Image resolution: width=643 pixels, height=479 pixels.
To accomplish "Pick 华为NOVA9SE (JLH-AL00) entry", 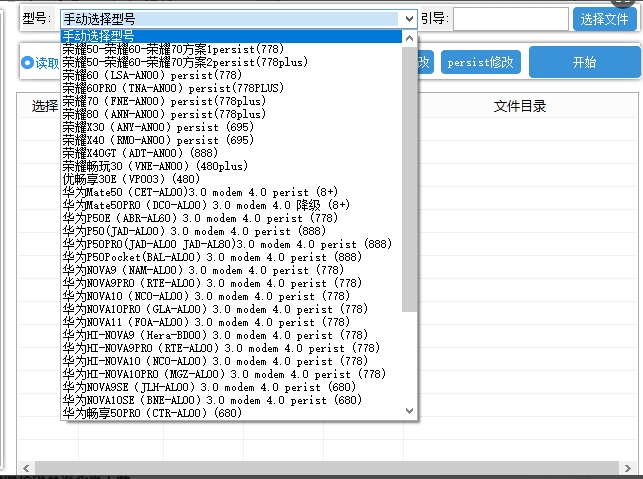I will 231,387.
